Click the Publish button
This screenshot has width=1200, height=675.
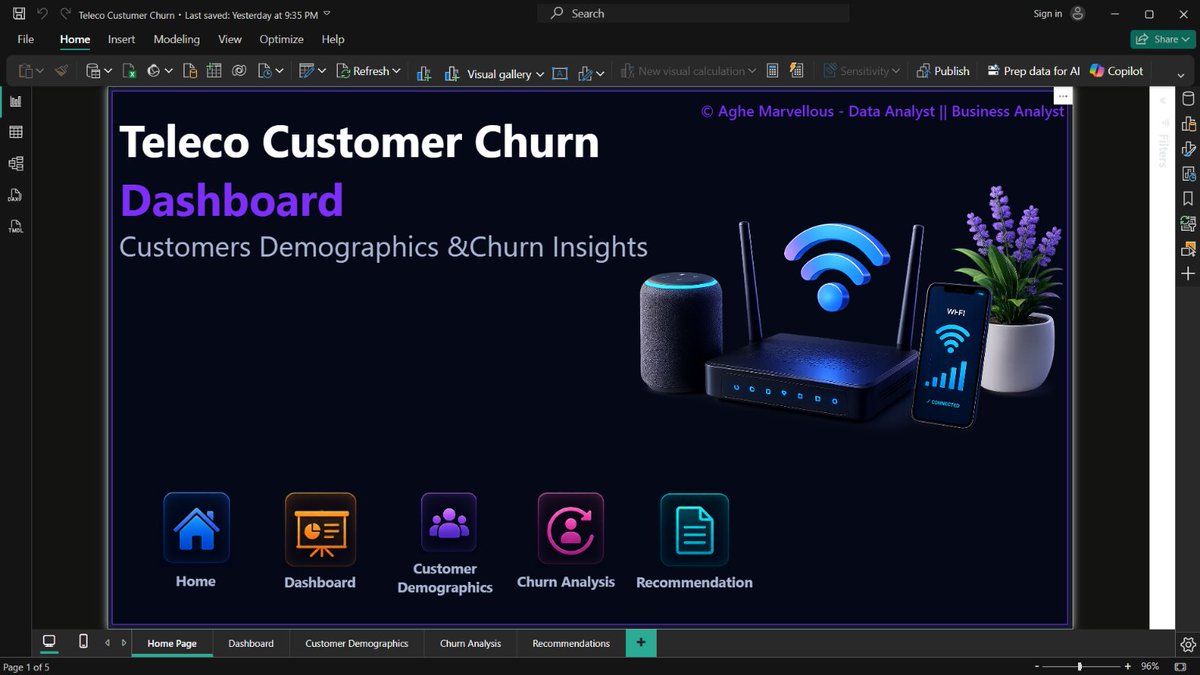point(942,71)
